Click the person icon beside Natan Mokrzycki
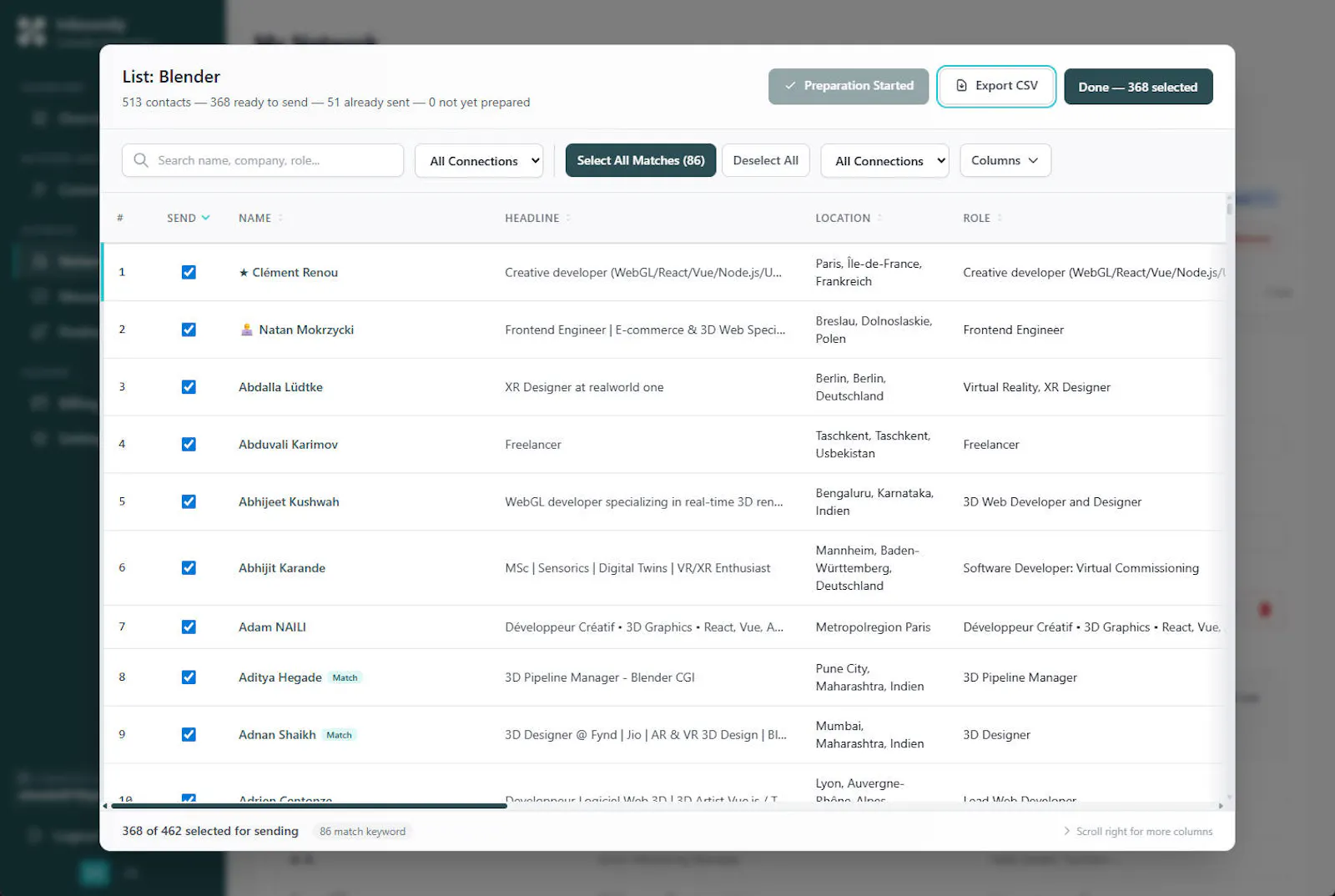The height and width of the screenshot is (896, 1335). click(x=246, y=330)
